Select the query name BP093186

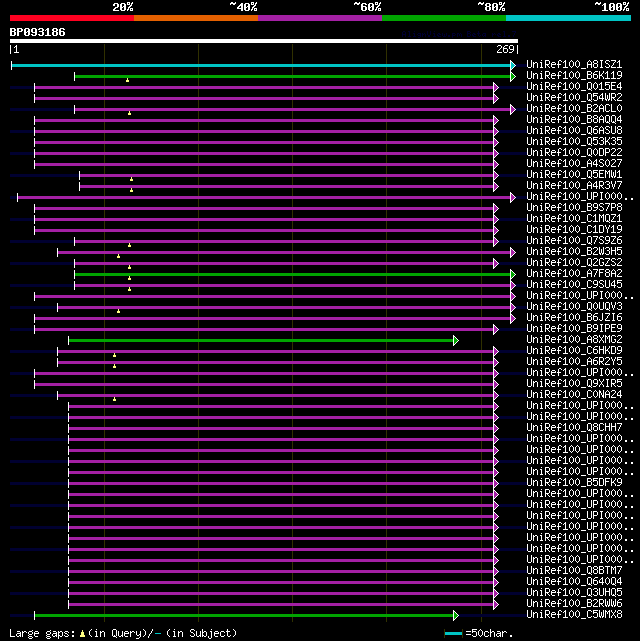[x=37, y=32]
